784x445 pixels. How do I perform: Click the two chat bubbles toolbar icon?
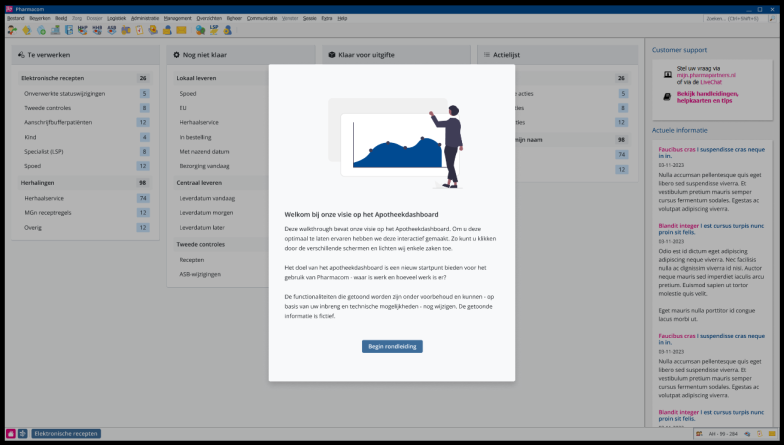200,30
